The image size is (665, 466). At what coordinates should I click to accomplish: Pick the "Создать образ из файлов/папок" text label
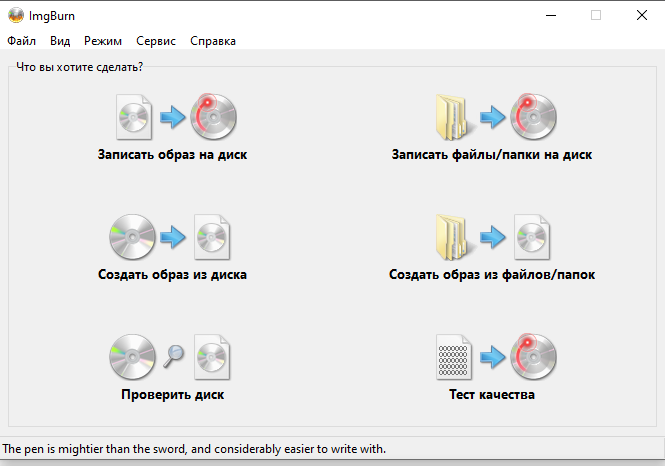[x=492, y=274]
